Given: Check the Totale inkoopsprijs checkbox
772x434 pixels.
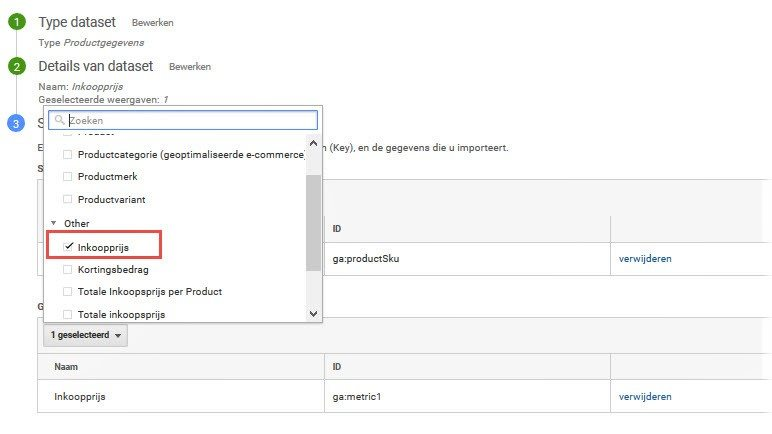Looking at the screenshot, I should click(67, 314).
